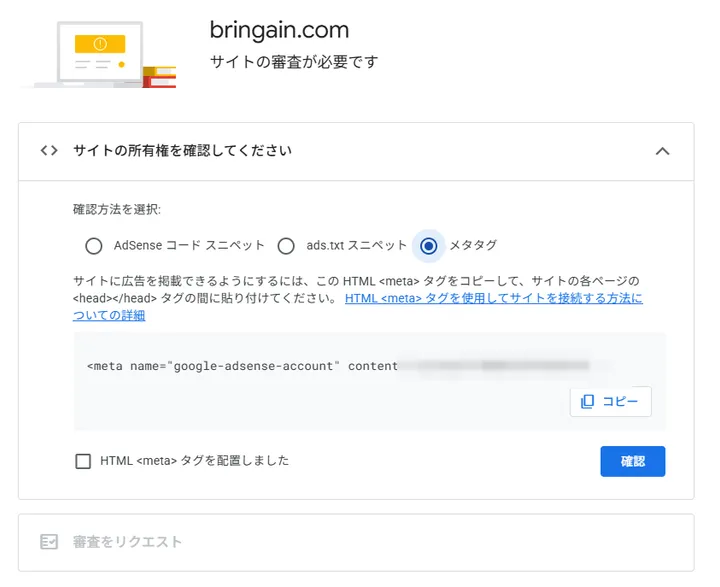
Task: Click the サイトの審査が必要です status text
Action: tap(294, 62)
